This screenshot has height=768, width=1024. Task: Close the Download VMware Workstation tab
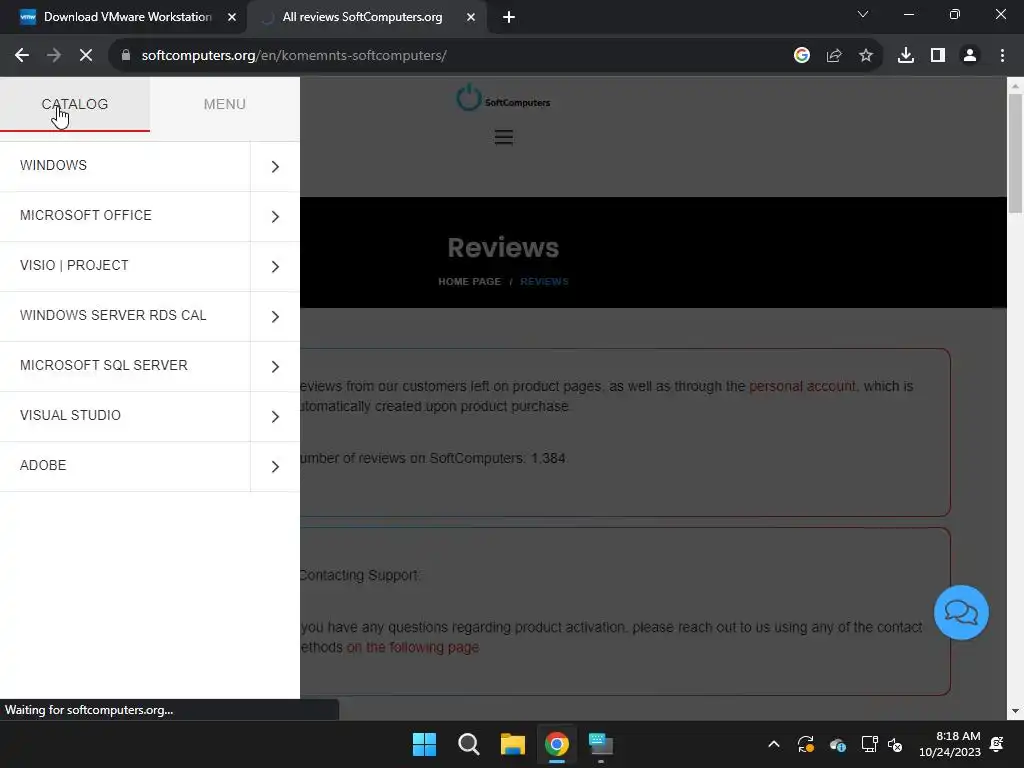click(232, 17)
